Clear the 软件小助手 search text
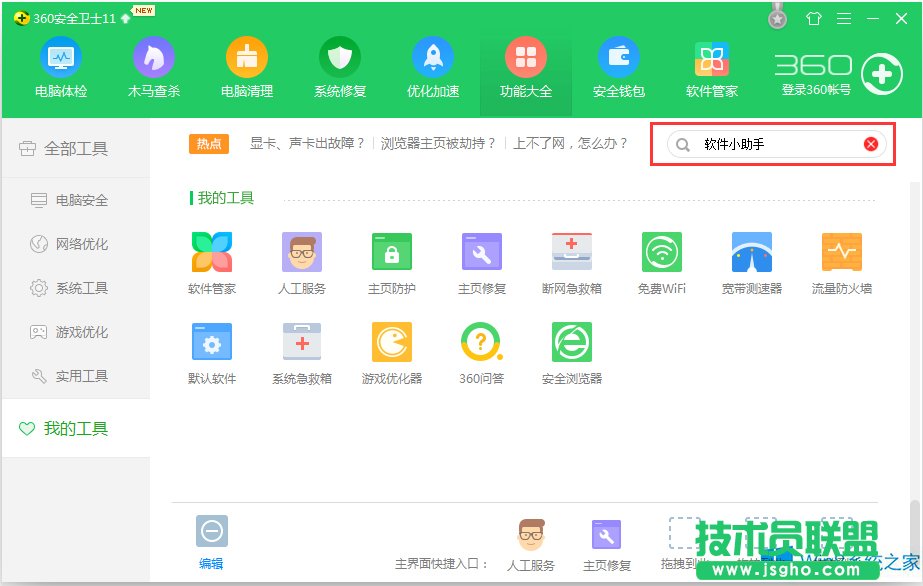Image resolution: width=923 pixels, height=586 pixels. coord(869,144)
